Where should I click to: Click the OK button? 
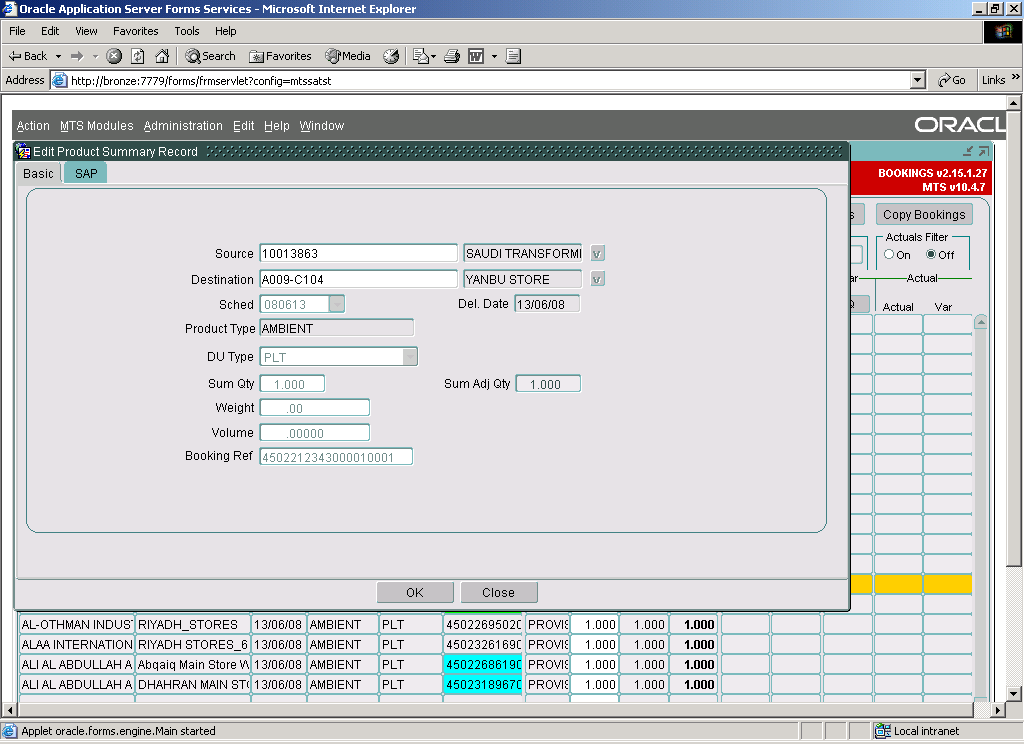coord(415,592)
